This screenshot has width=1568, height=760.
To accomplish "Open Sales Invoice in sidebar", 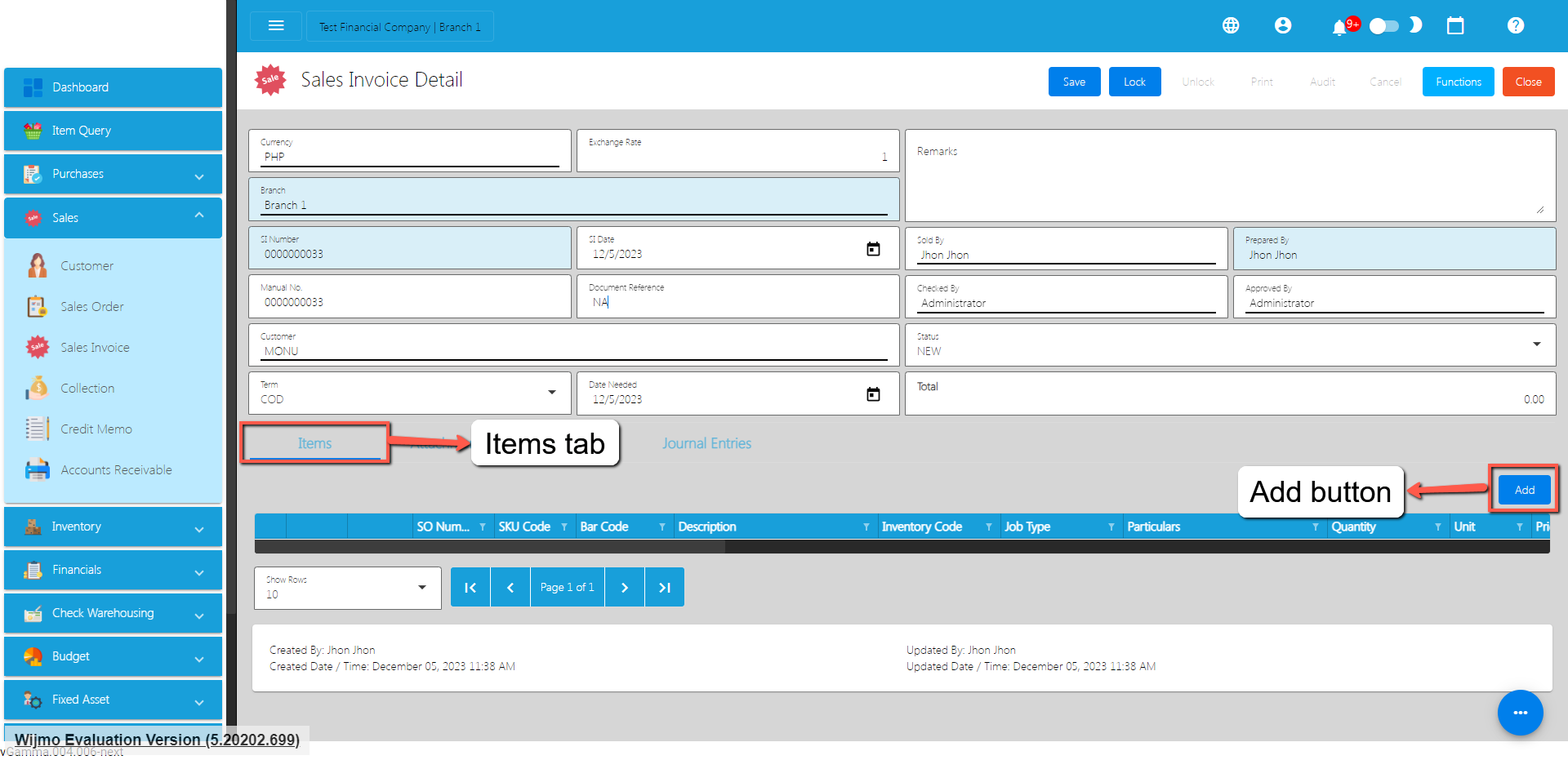I will coord(95,348).
